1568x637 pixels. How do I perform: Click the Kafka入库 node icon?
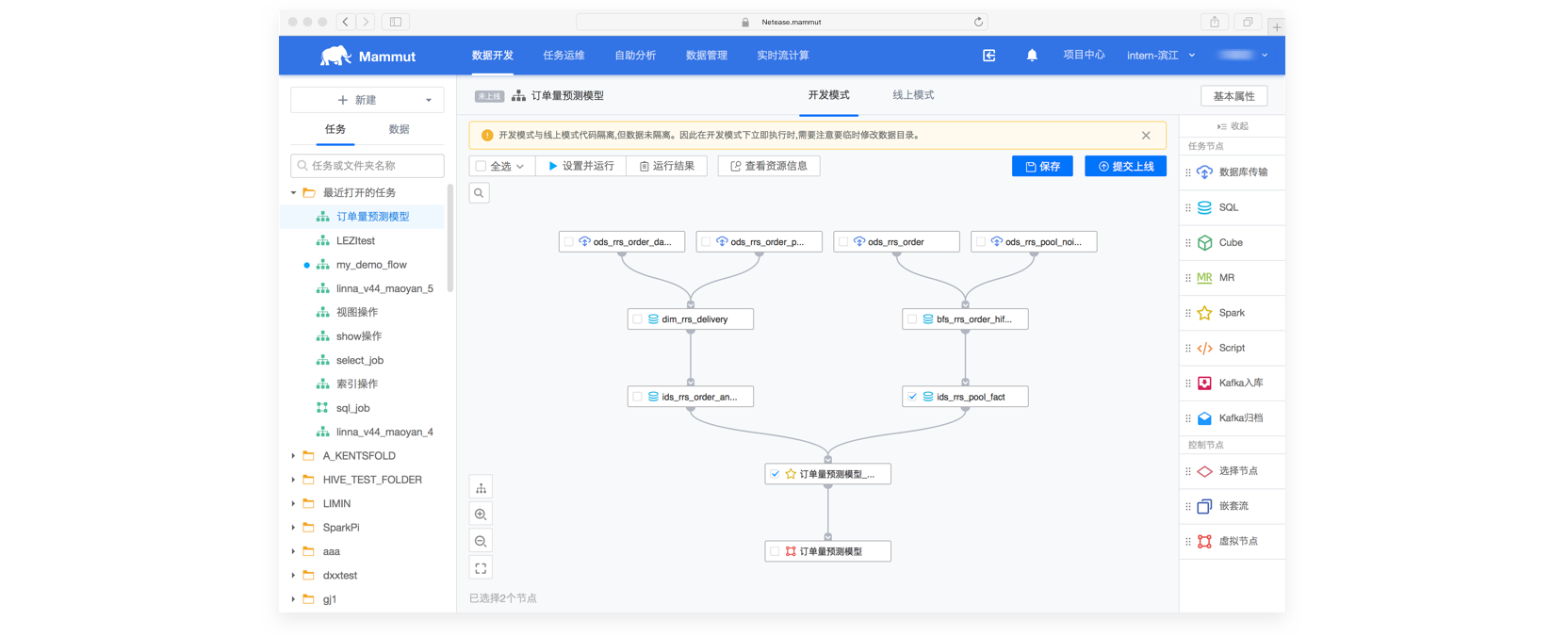click(1204, 384)
